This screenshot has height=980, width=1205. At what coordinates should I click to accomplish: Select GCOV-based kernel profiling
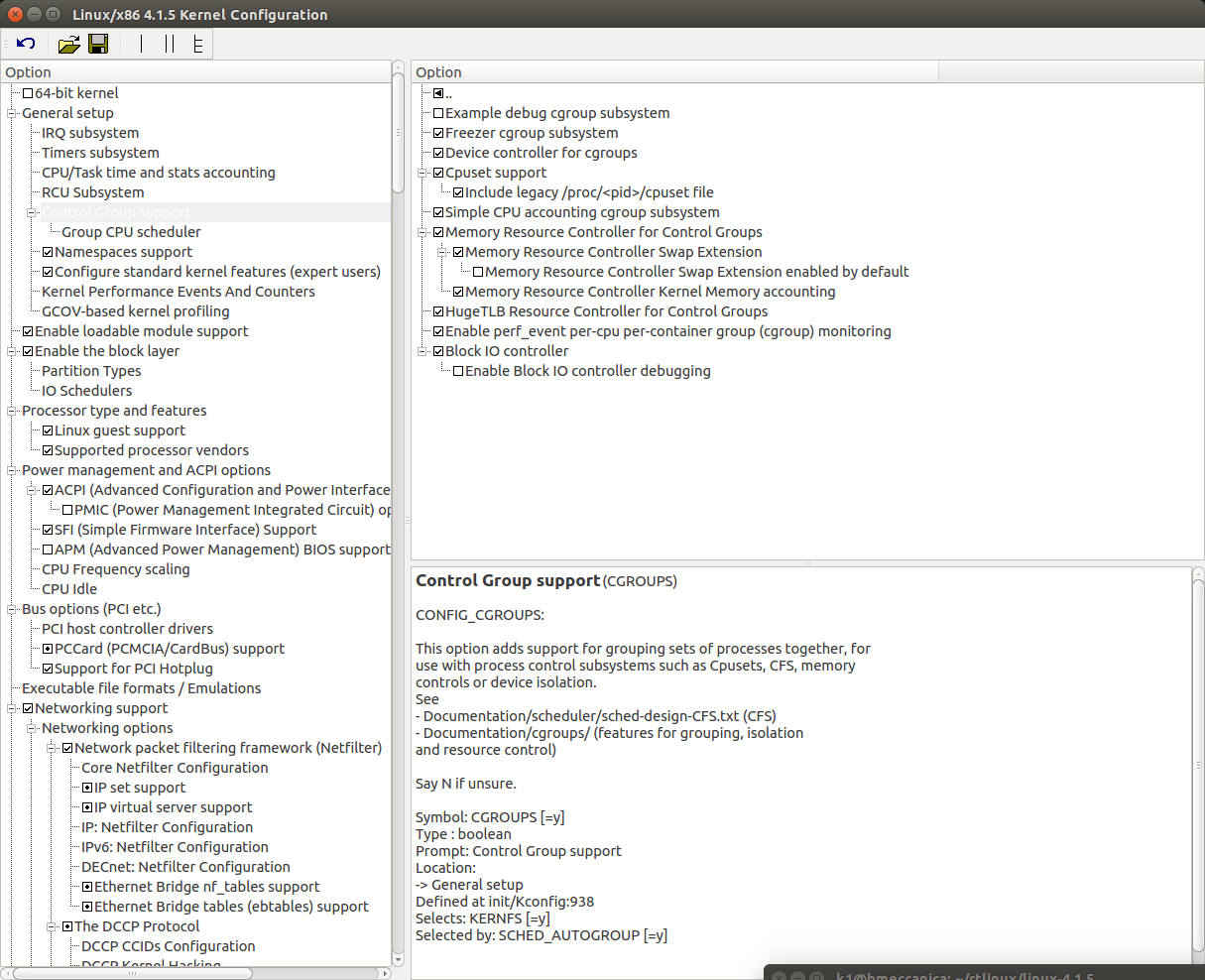click(136, 311)
